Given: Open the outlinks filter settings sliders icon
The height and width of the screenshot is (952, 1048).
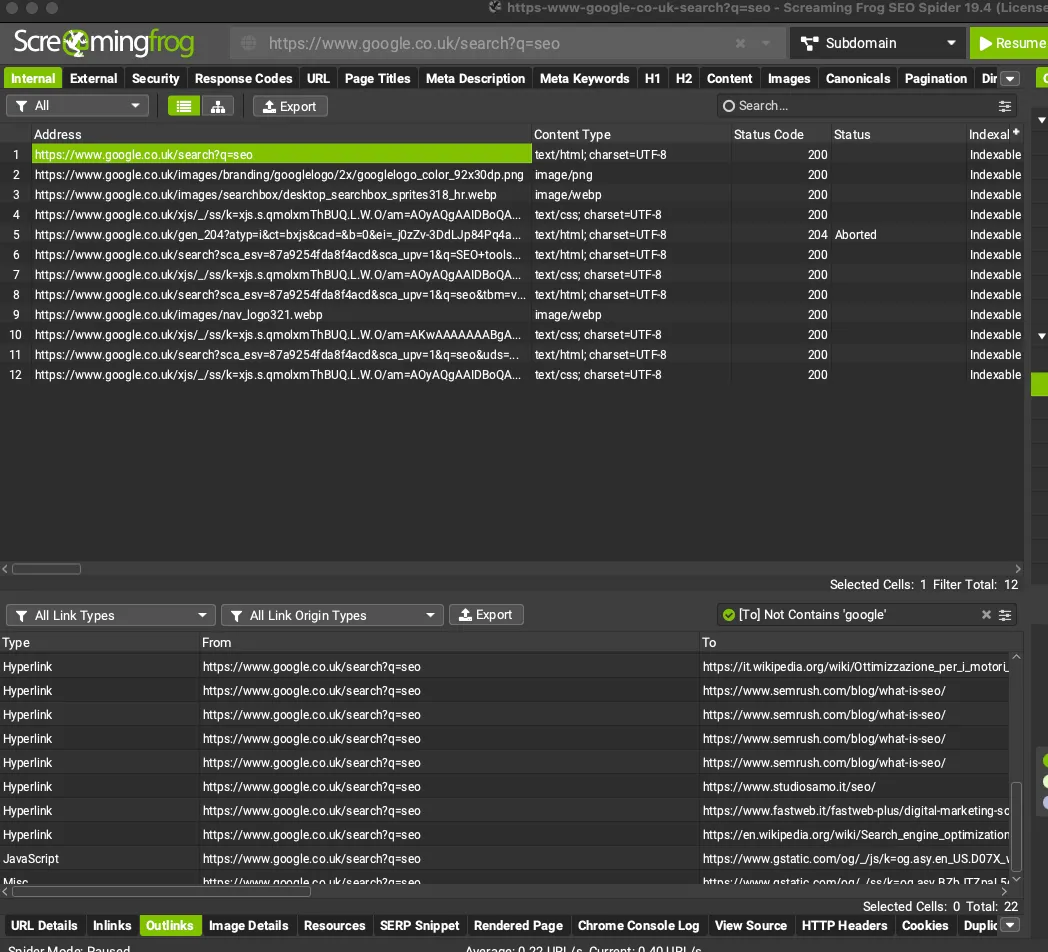Looking at the screenshot, I should [1003, 614].
